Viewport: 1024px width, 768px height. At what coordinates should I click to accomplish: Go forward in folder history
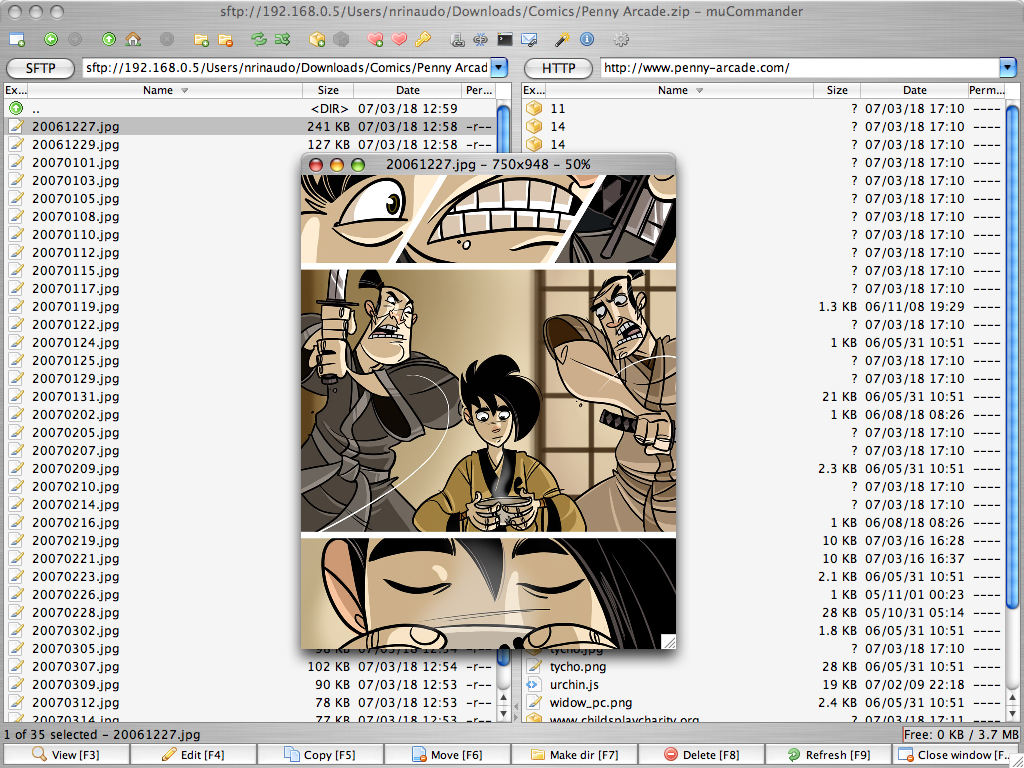coord(75,40)
